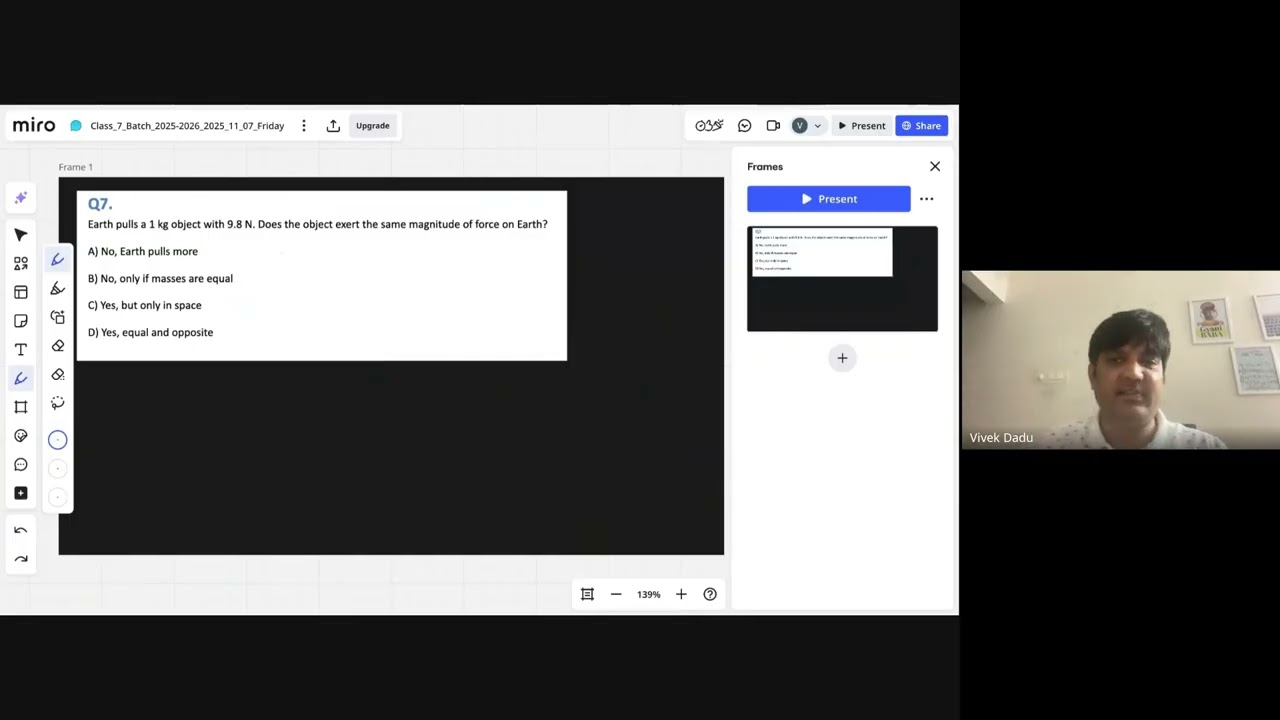Open the shapes and templates tool

(21, 263)
